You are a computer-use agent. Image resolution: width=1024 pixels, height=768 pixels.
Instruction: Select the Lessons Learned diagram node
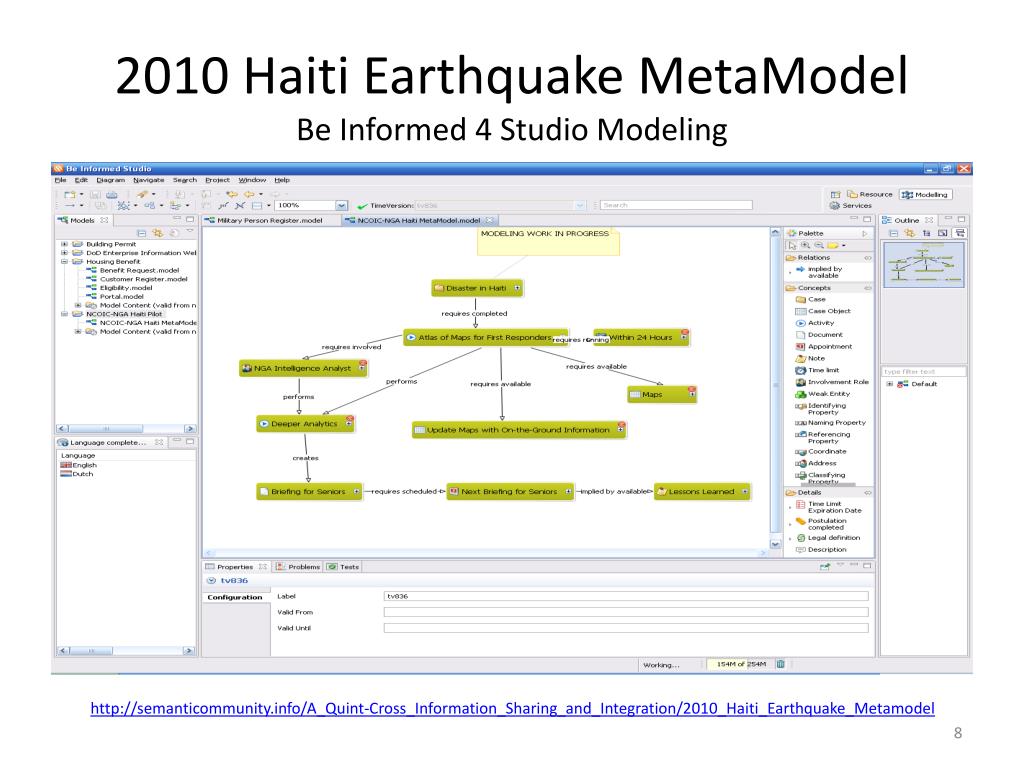pyautogui.click(x=701, y=492)
